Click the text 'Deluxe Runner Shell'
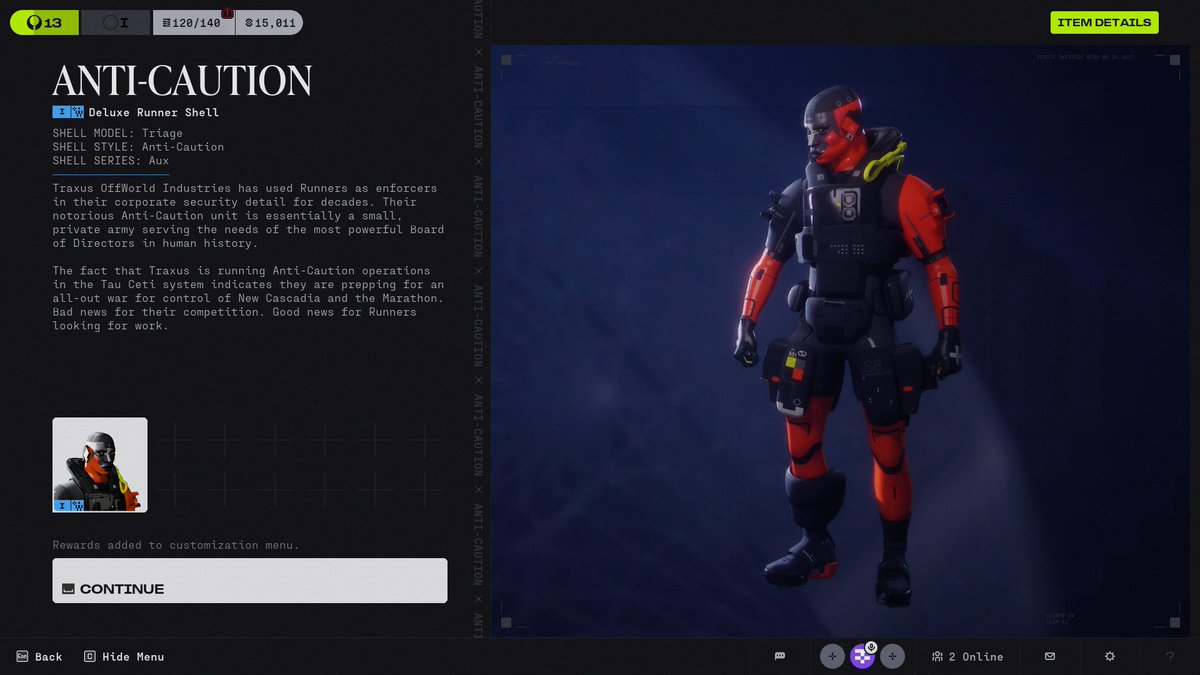Viewport: 1200px width, 675px height. click(x=154, y=112)
